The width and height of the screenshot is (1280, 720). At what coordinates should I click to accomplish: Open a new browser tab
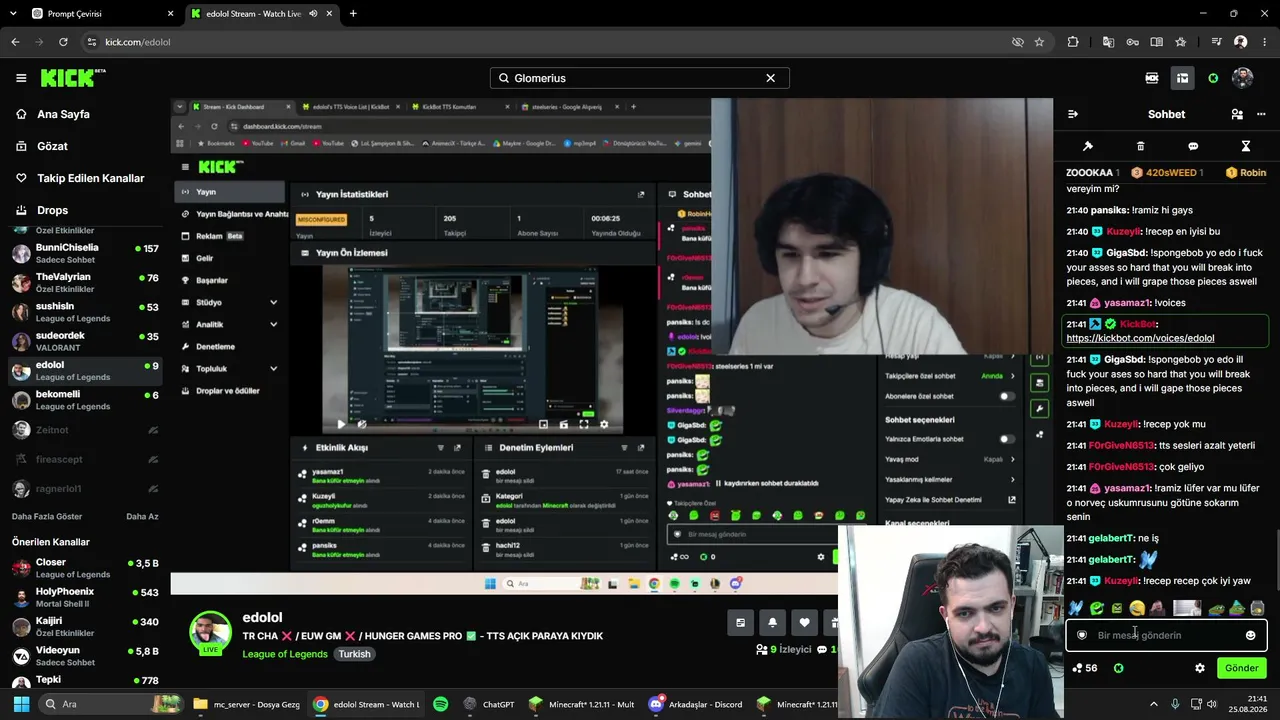353,14
